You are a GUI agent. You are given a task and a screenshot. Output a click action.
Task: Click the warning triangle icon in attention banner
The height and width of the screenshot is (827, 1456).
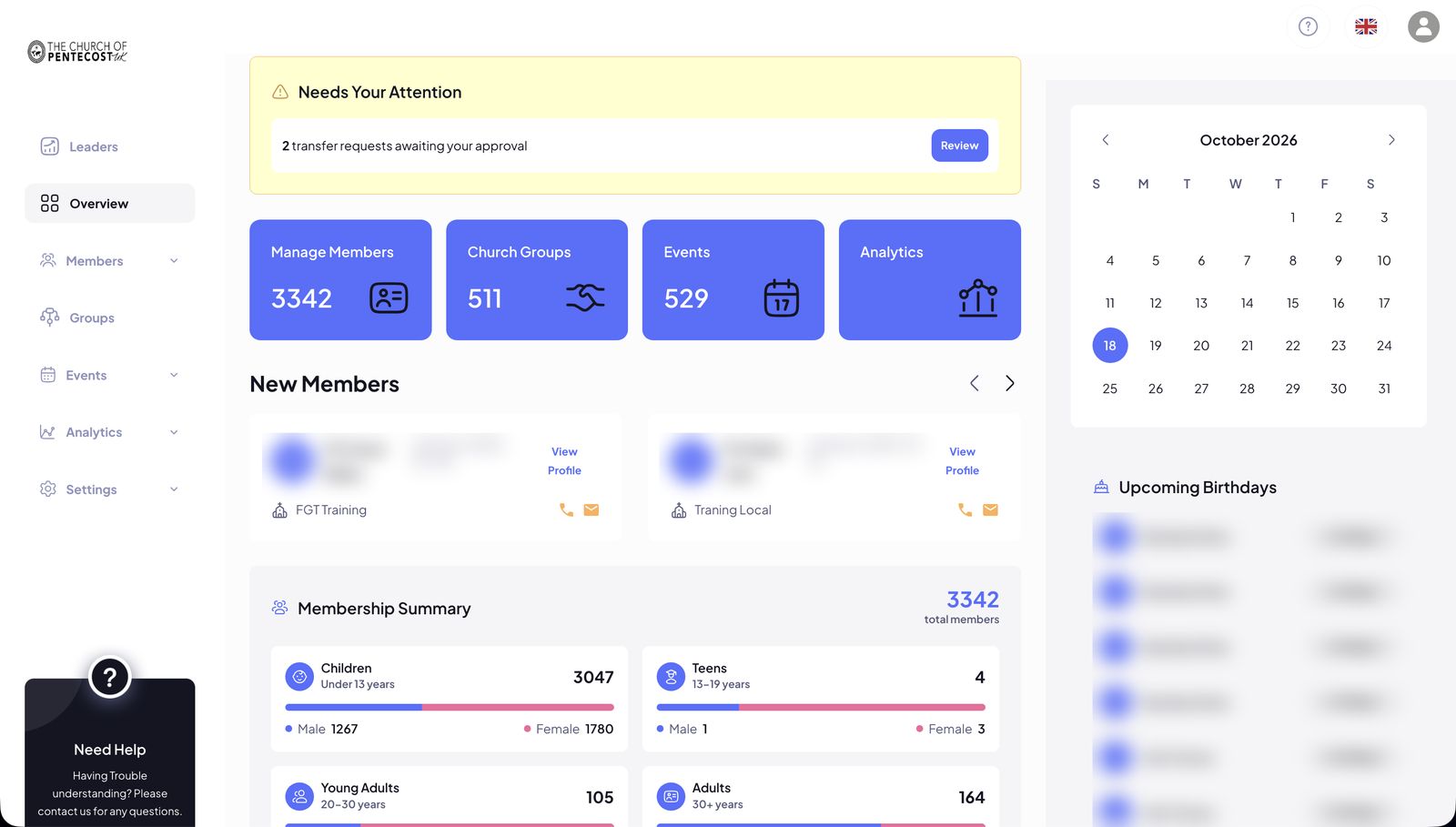coord(280,92)
